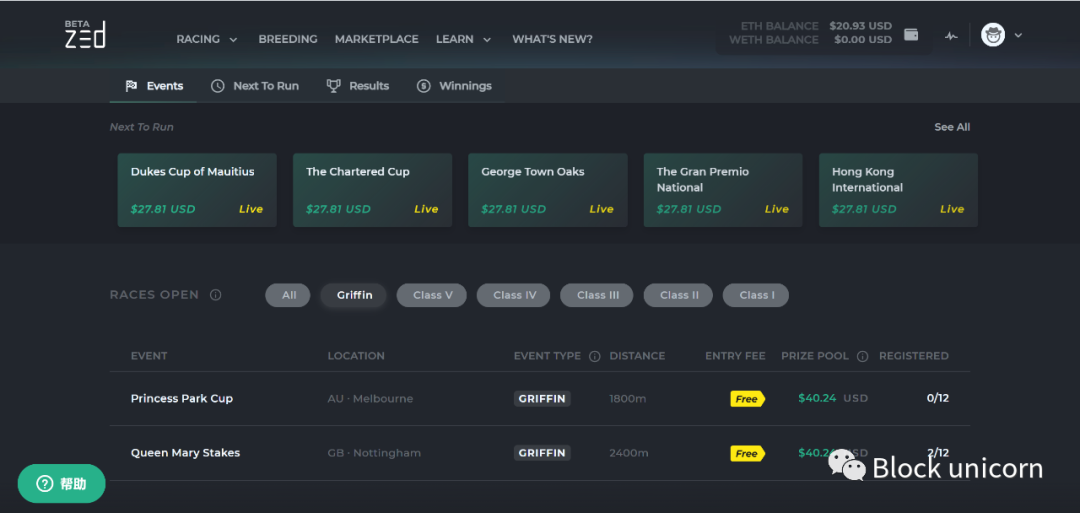This screenshot has height=513, width=1080.
Task: Select the Class IV filter
Action: (x=514, y=295)
